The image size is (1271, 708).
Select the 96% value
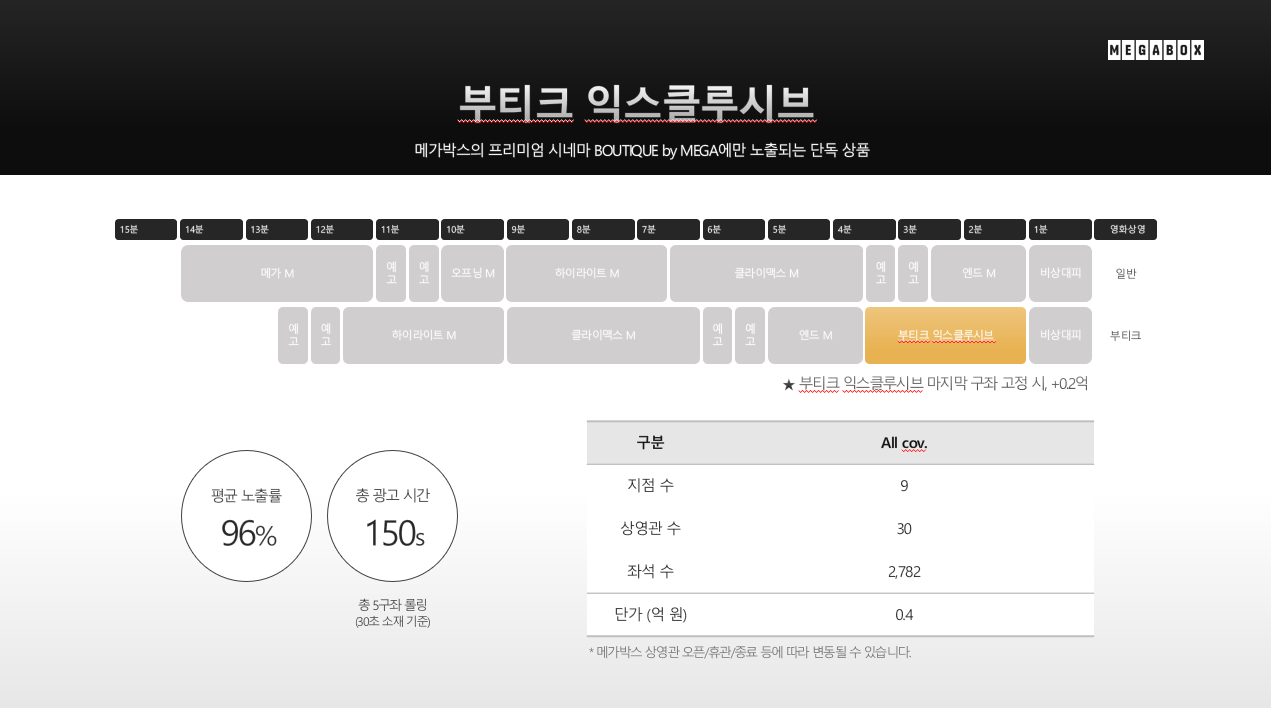248,534
